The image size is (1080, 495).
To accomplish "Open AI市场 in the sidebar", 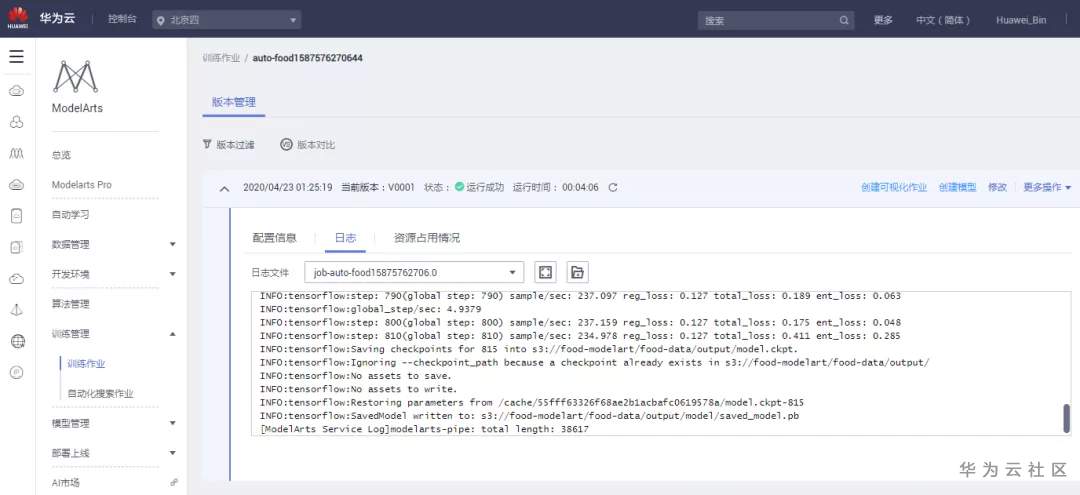I will (x=65, y=483).
